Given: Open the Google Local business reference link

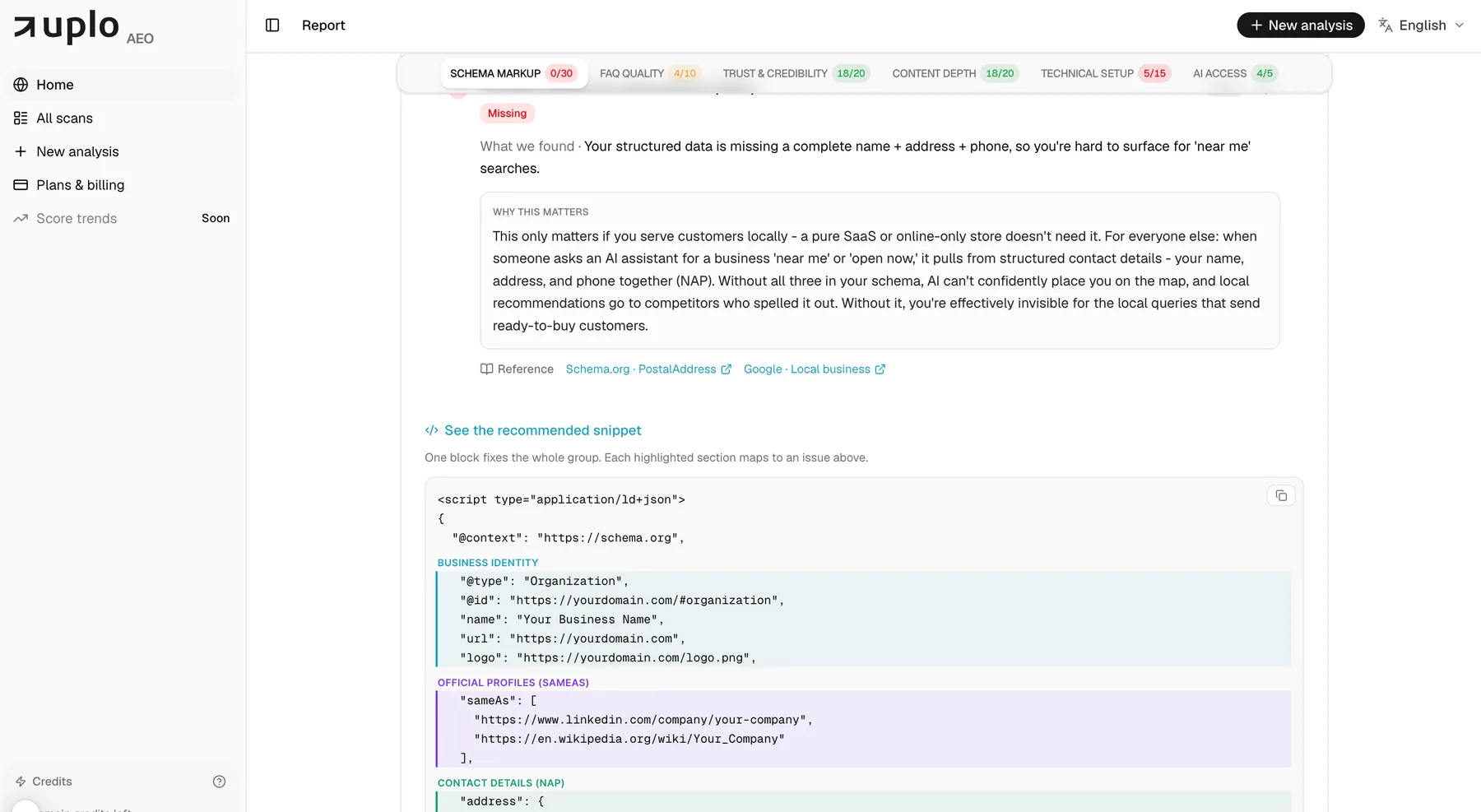Looking at the screenshot, I should pyautogui.click(x=815, y=369).
